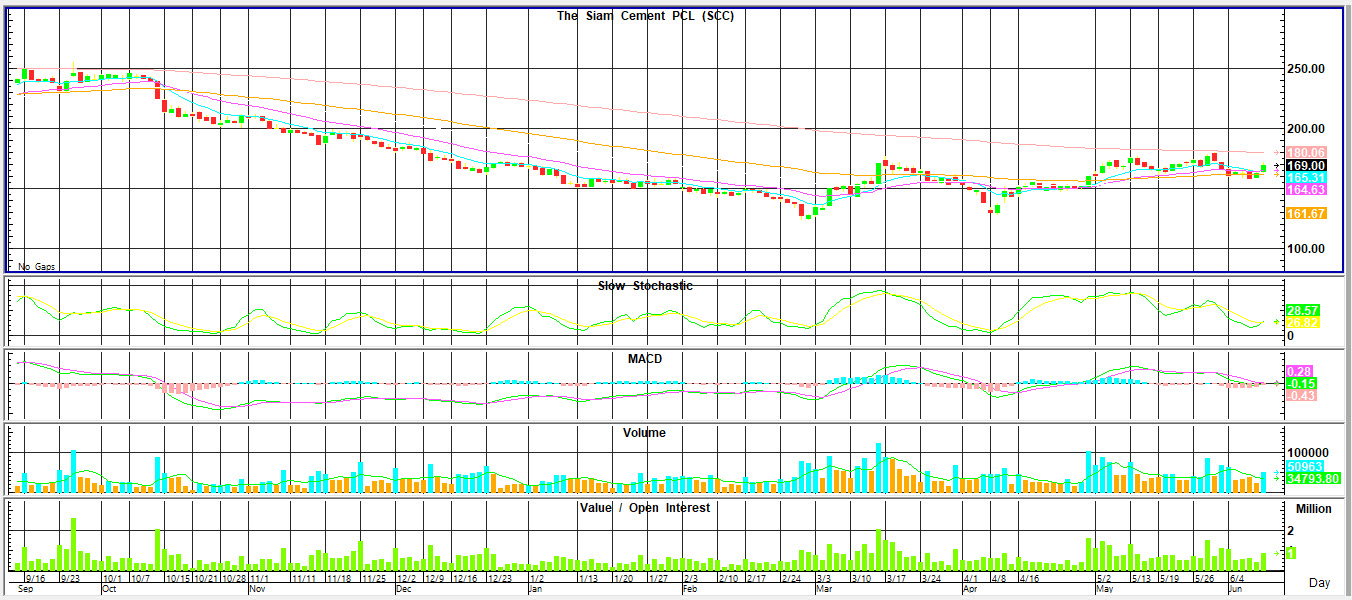
Task: Click the 1/13 date label
Action: click(x=589, y=578)
